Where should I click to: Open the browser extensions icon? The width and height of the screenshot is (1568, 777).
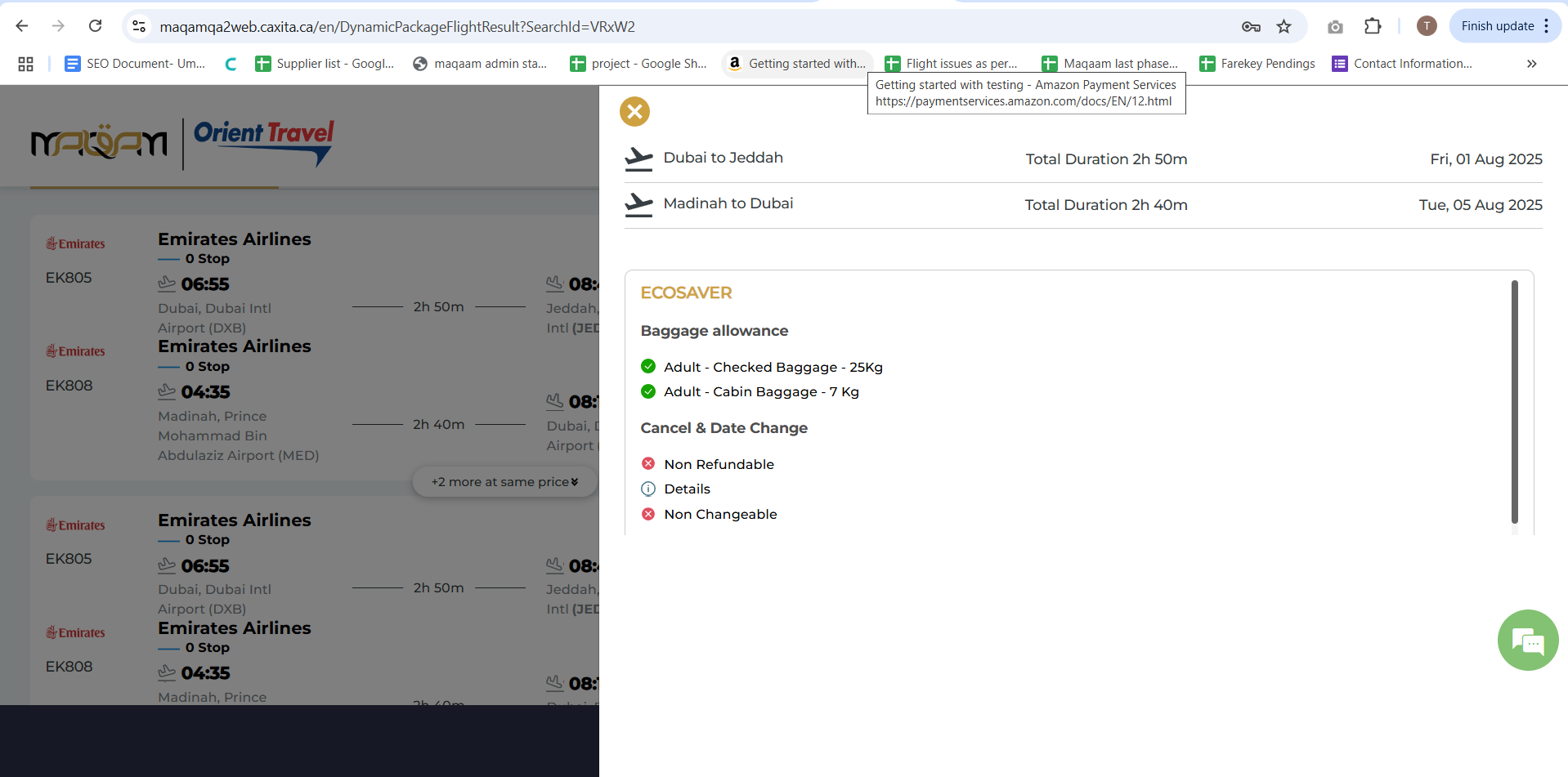(1373, 27)
